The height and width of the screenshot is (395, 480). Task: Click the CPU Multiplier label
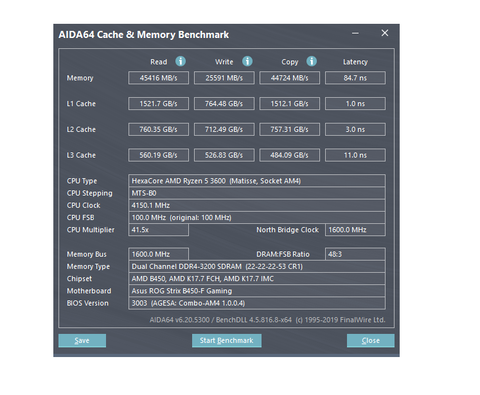point(90,230)
